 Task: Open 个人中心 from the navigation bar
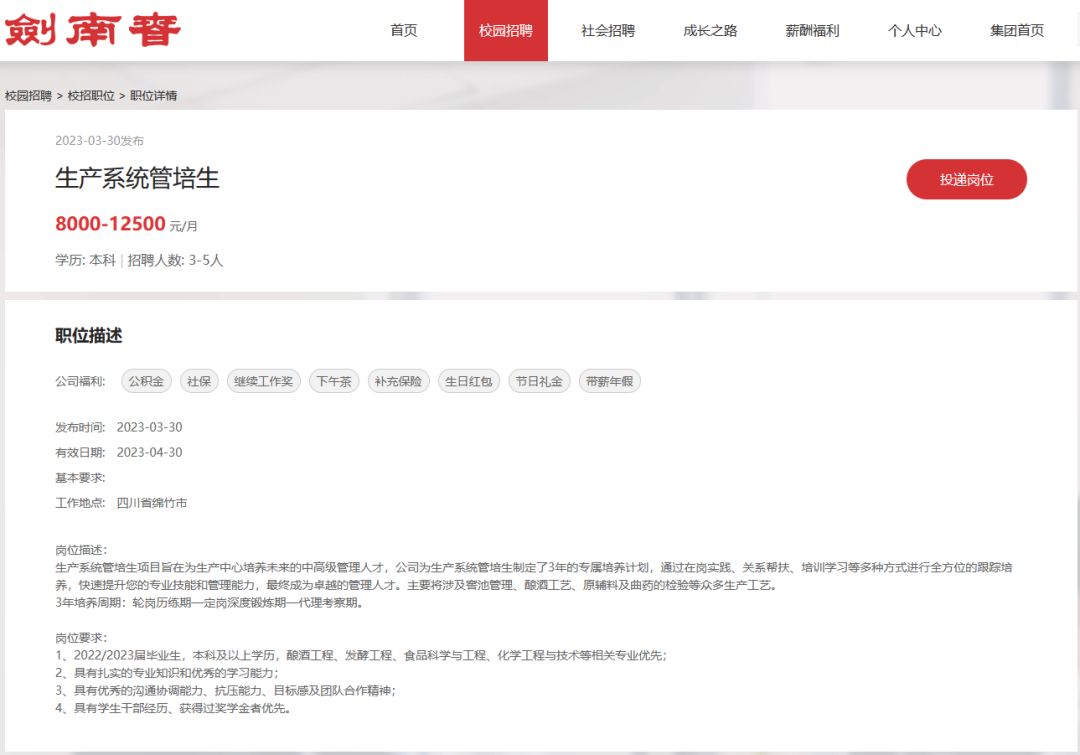point(913,30)
